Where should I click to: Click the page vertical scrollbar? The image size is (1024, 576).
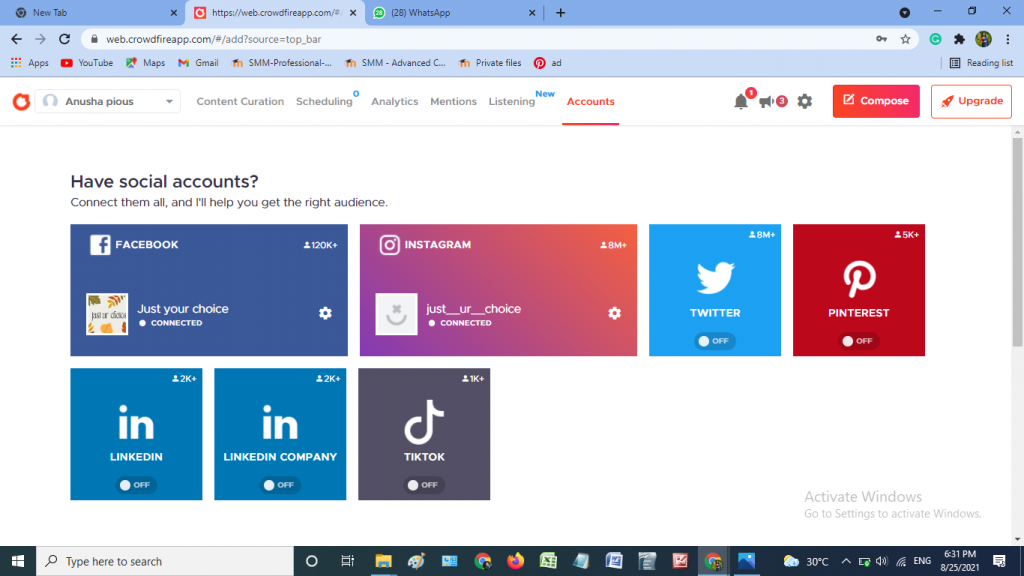[x=1017, y=242]
